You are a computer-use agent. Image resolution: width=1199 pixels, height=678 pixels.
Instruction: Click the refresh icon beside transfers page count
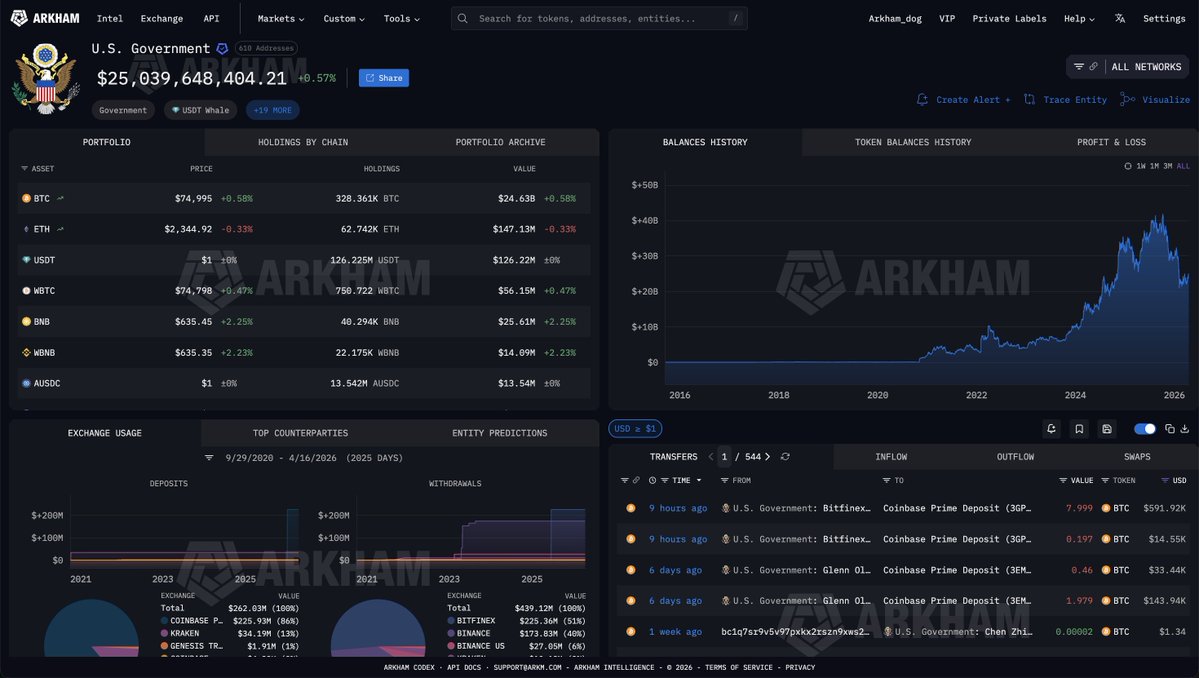pyautogui.click(x=785, y=456)
